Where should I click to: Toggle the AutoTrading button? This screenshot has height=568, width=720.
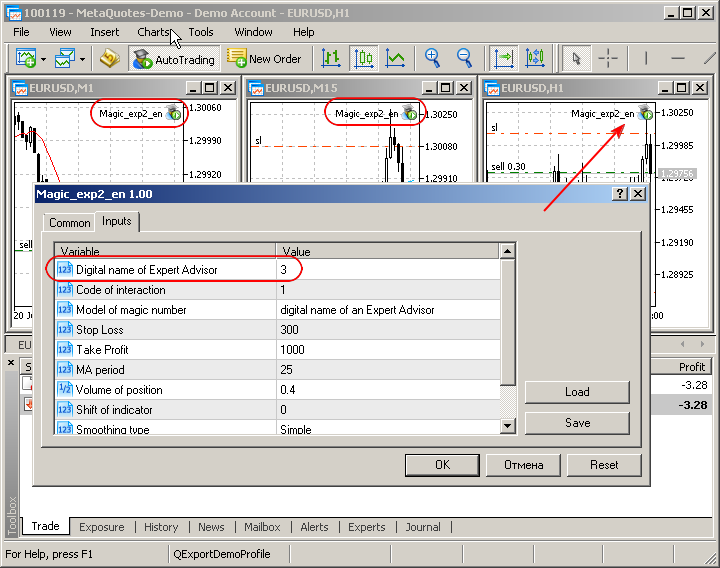pyautogui.click(x=174, y=59)
